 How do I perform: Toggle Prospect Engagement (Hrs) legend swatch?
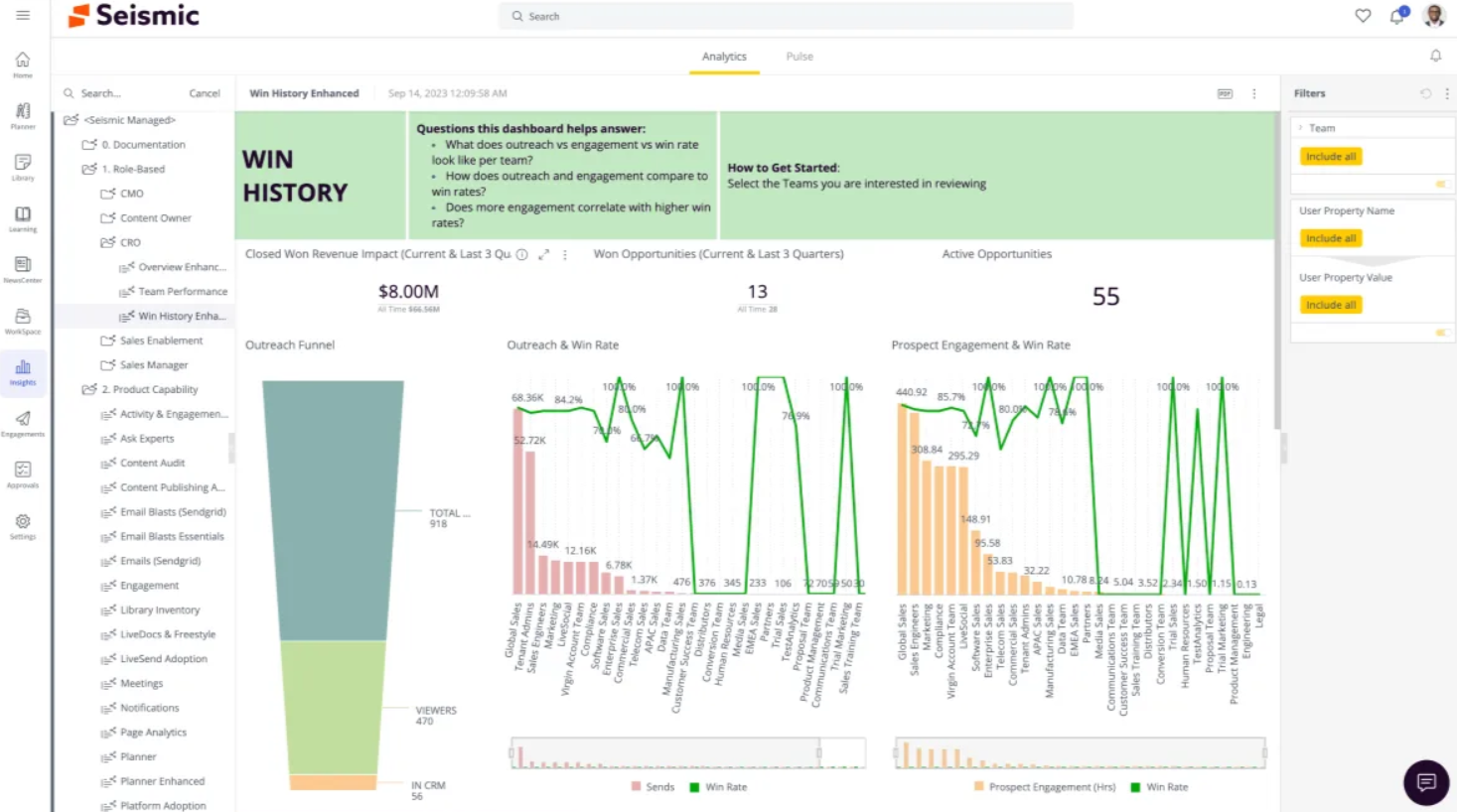point(979,787)
